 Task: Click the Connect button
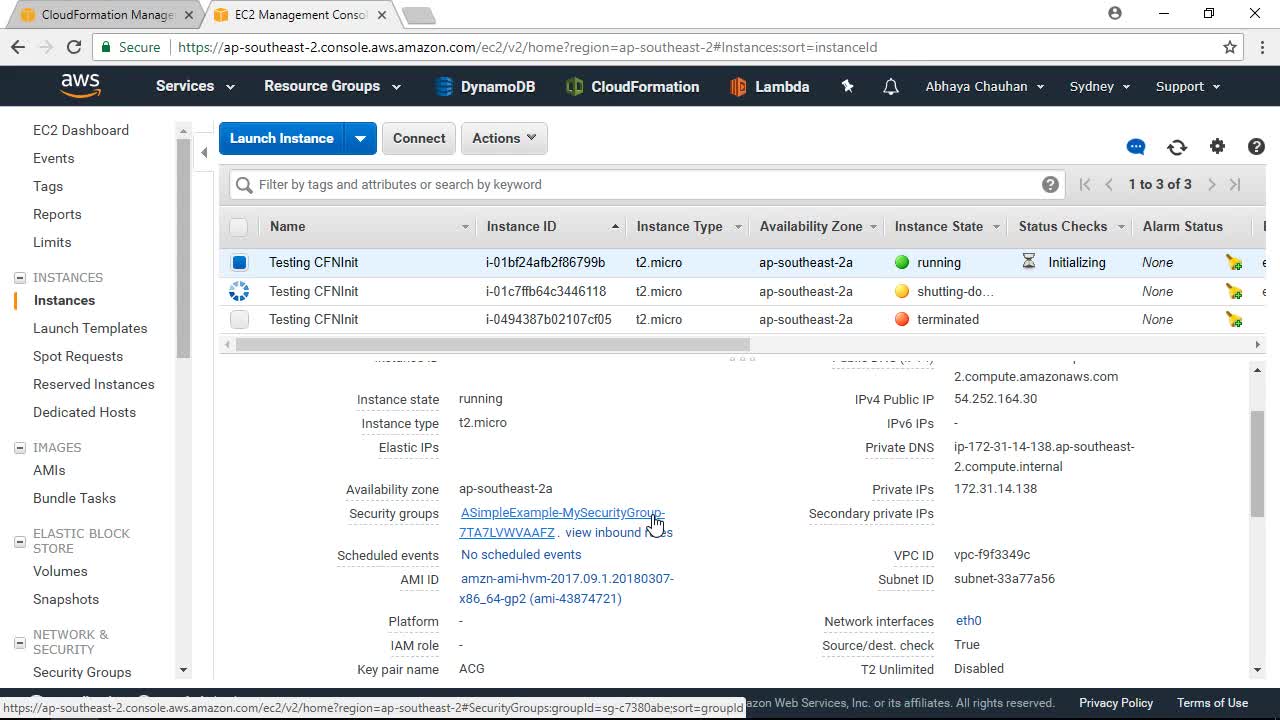pos(419,138)
